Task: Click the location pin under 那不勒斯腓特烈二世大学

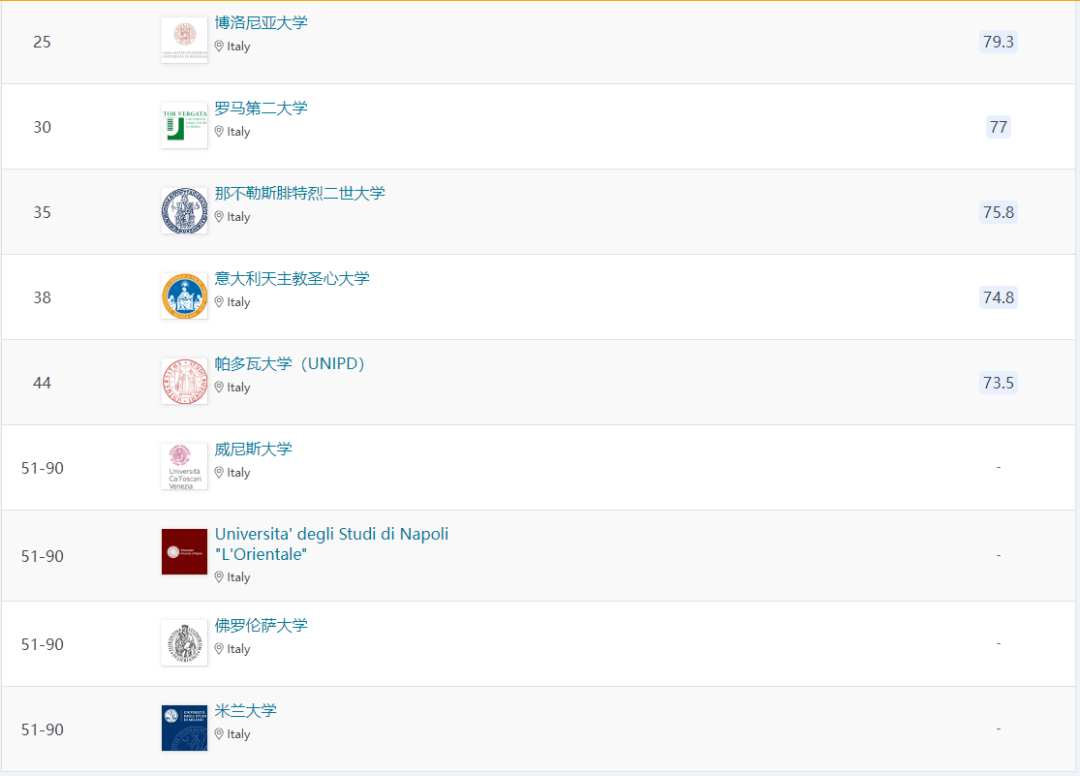Action: [219, 217]
